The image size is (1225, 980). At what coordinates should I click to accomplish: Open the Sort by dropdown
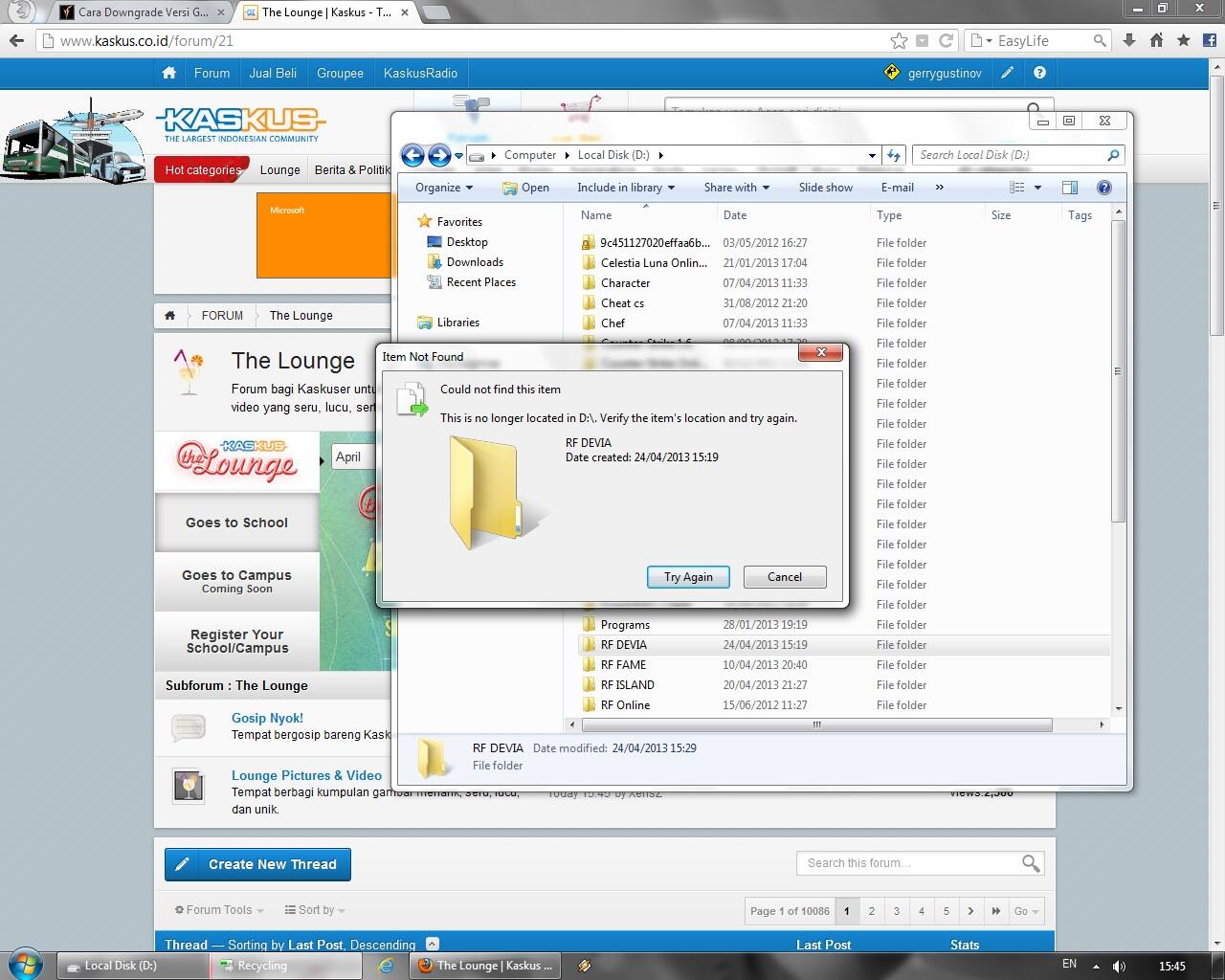point(315,910)
